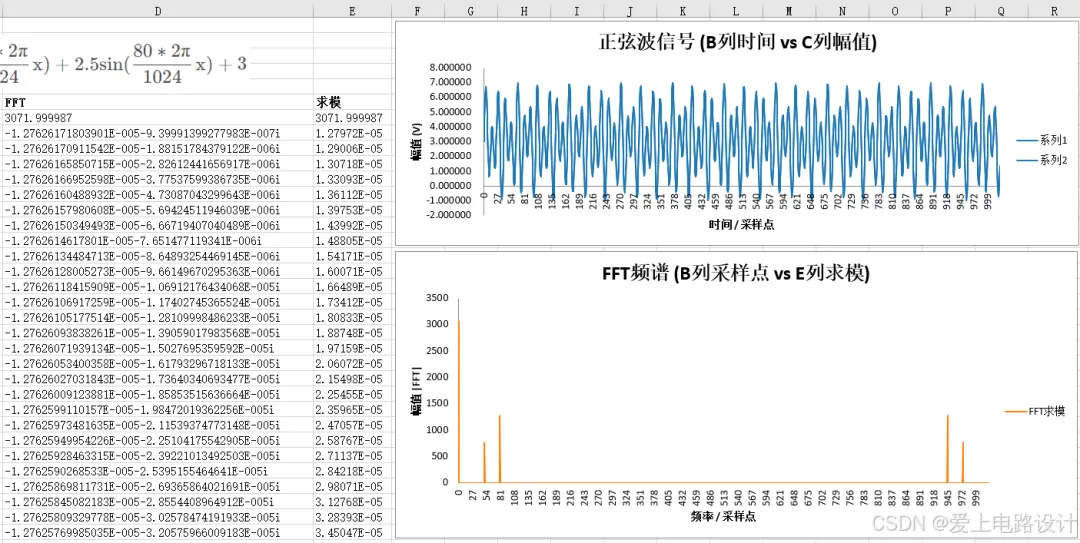Select cell with value 1.73412E-05
The image size is (1080, 543).
(353, 303)
